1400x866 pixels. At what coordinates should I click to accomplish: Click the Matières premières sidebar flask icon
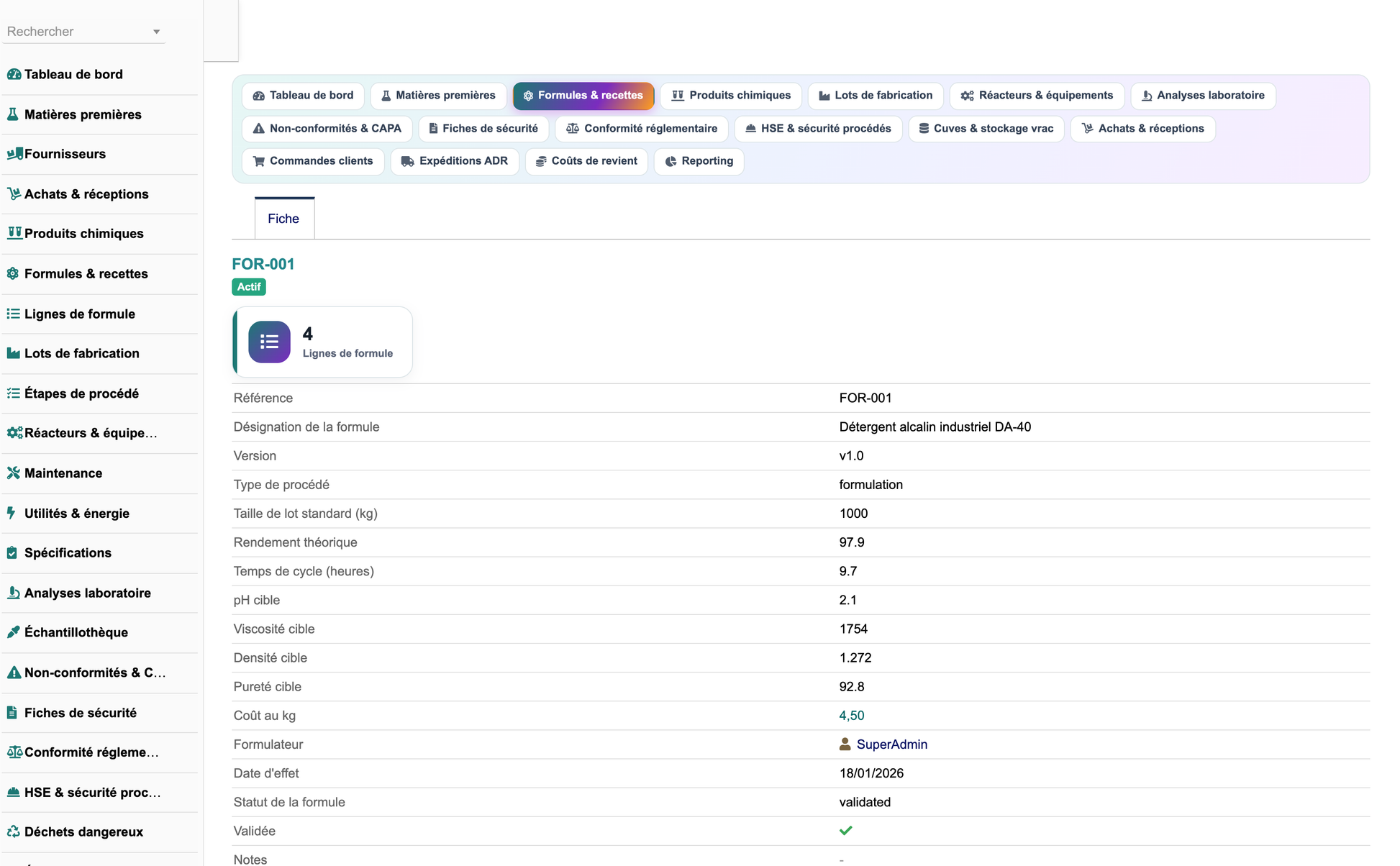tap(13, 114)
